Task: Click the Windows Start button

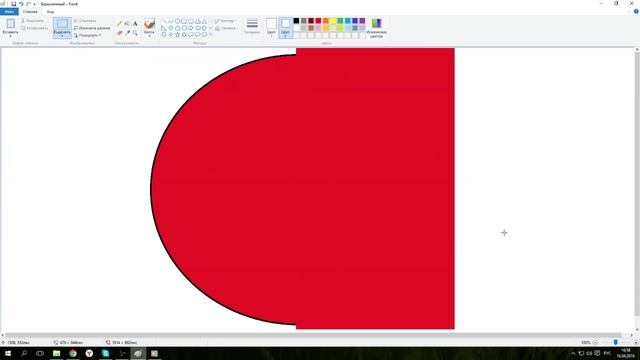Action: pos(8,353)
